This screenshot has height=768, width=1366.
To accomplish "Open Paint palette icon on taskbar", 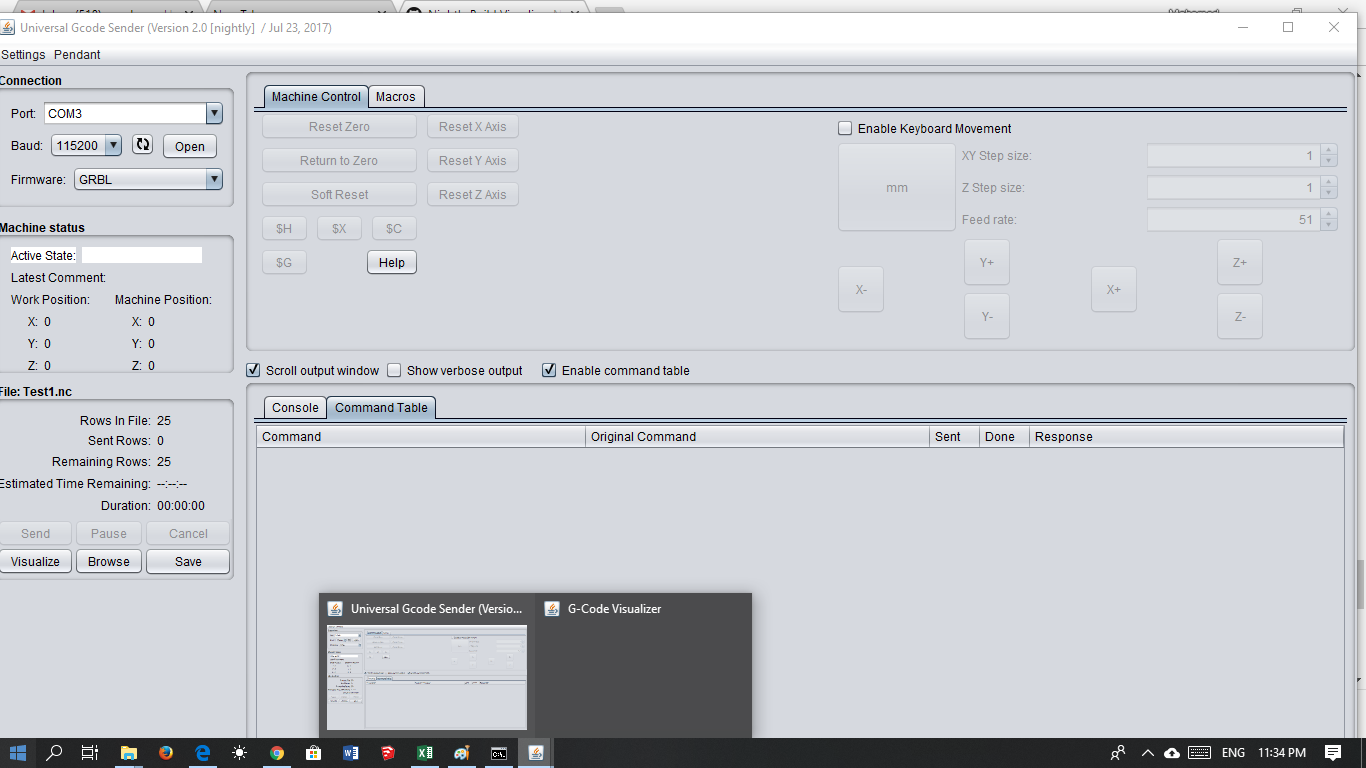I will (x=461, y=753).
